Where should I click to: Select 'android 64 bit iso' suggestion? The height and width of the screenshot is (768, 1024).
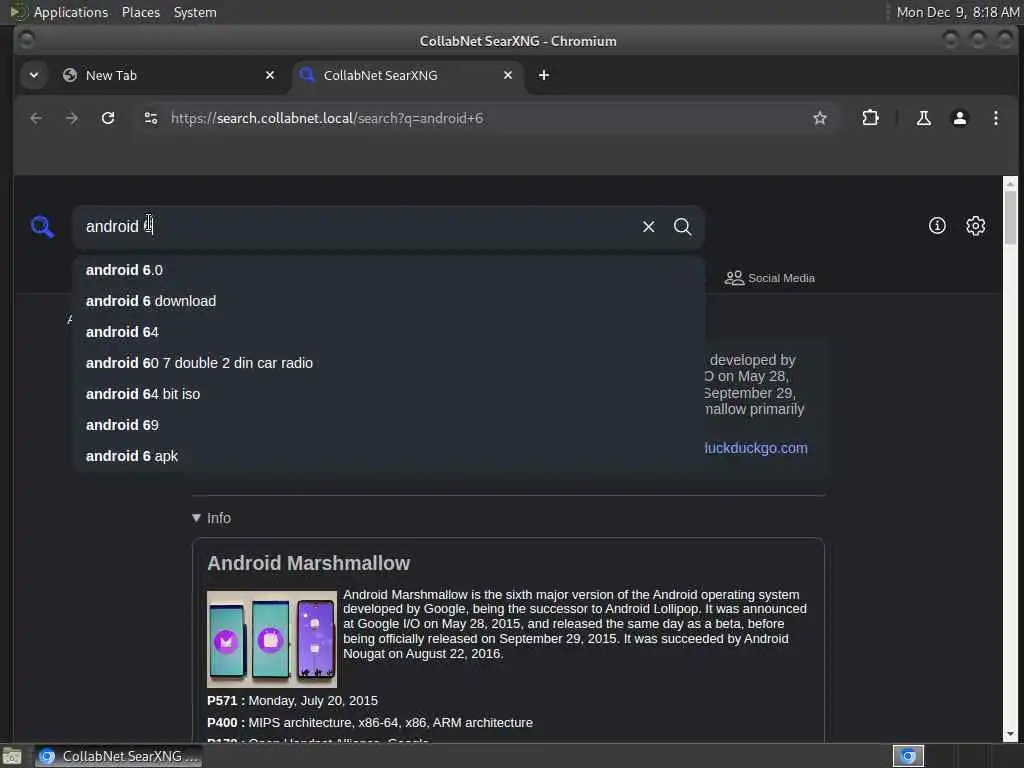[389, 394]
